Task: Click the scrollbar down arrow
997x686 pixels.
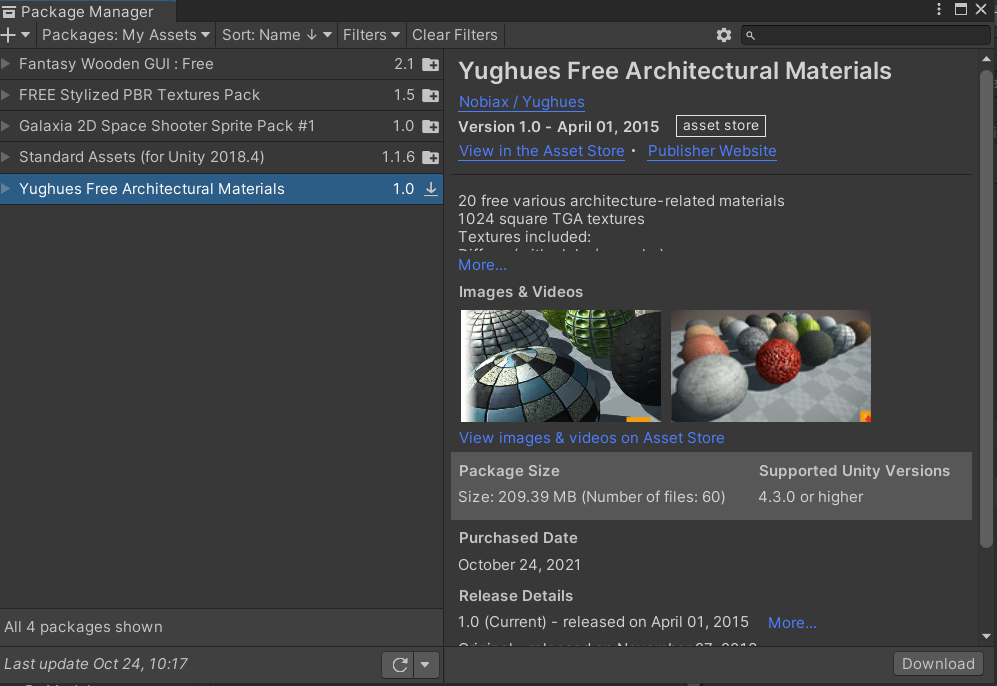Action: 986,636
